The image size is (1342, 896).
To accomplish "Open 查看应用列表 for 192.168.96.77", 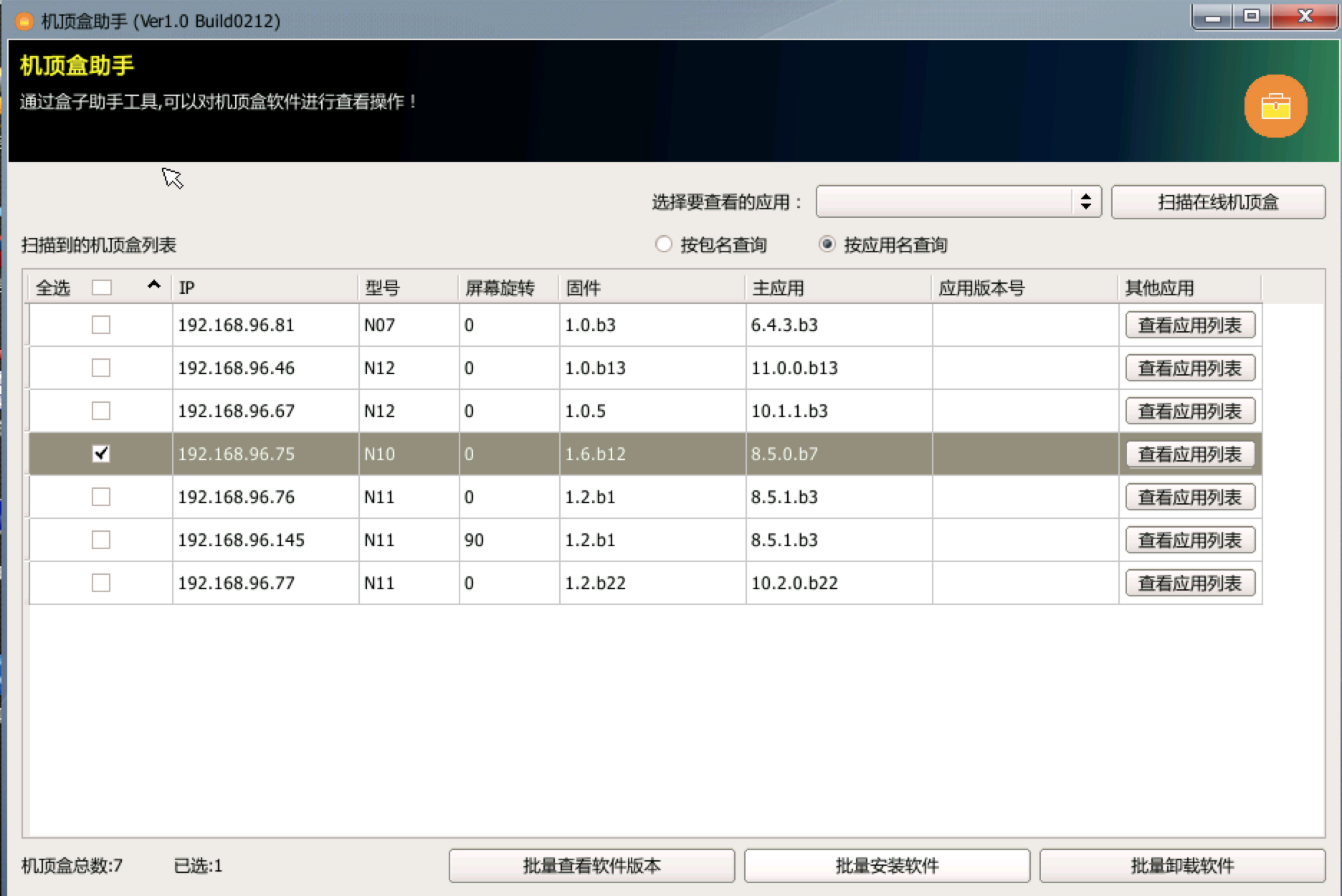I will coord(1190,583).
